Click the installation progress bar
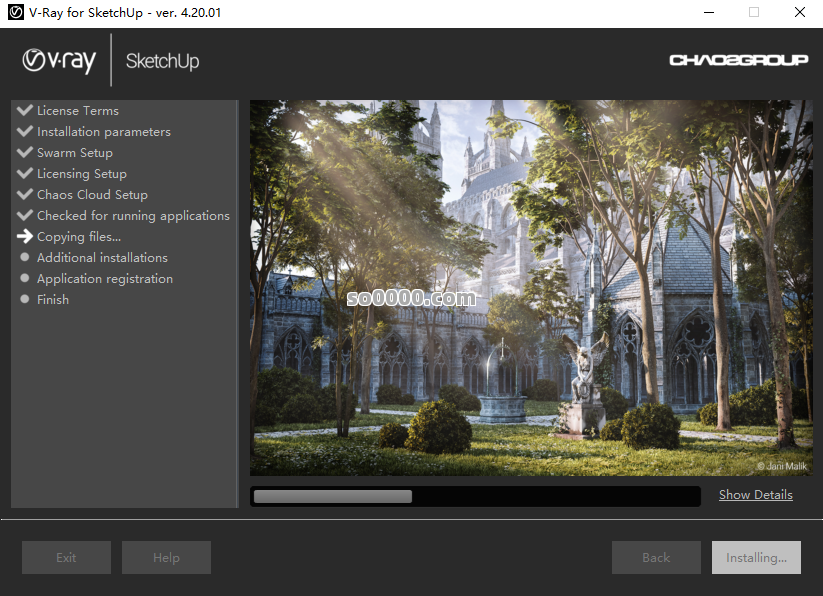The image size is (823, 596). click(475, 496)
